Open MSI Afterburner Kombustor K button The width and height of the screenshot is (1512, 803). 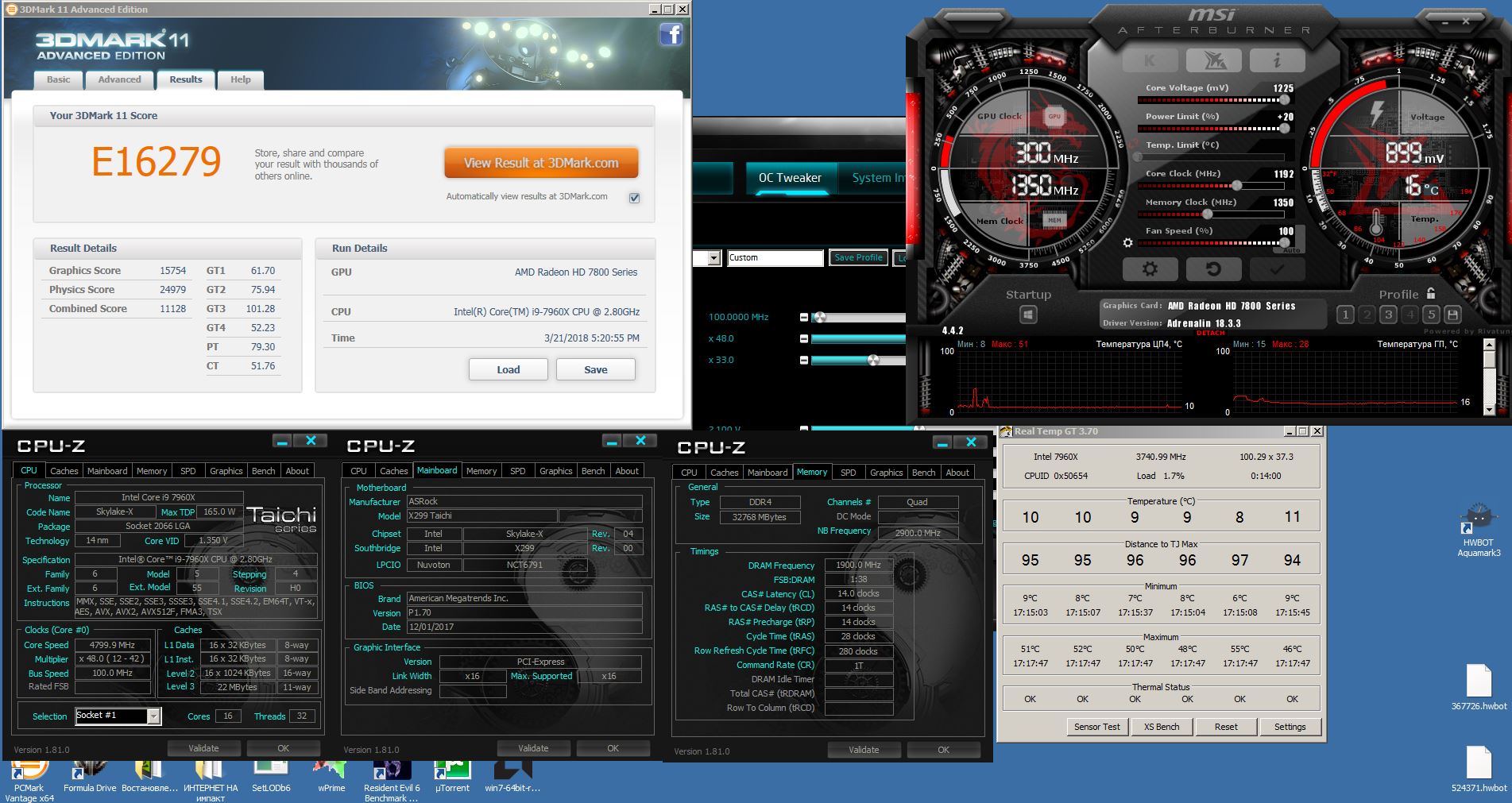1150,60
